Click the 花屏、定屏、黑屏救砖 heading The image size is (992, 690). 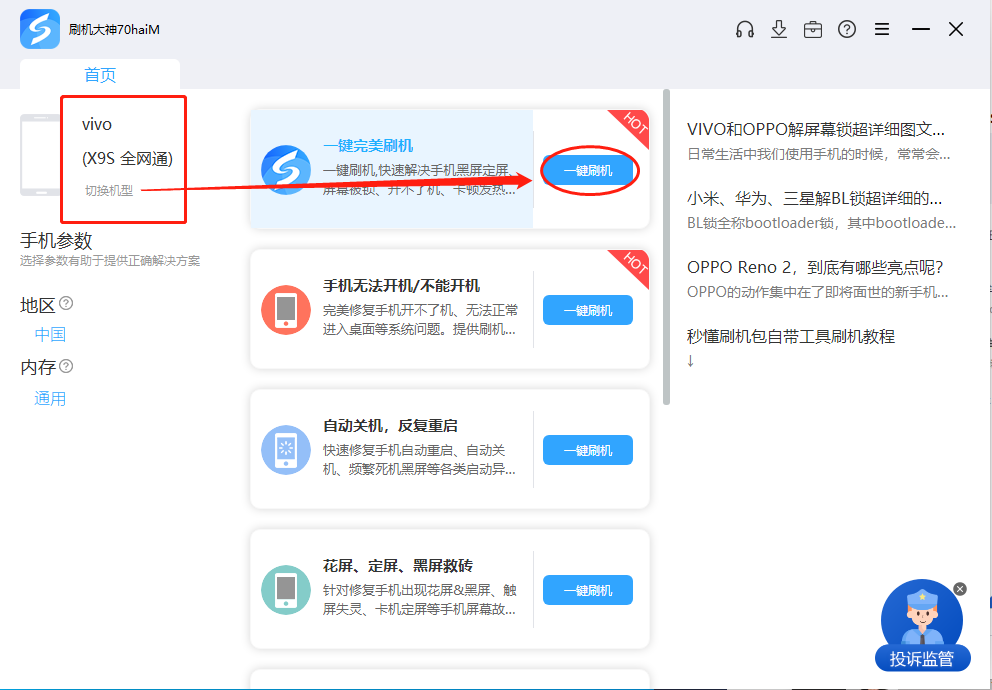(x=398, y=565)
